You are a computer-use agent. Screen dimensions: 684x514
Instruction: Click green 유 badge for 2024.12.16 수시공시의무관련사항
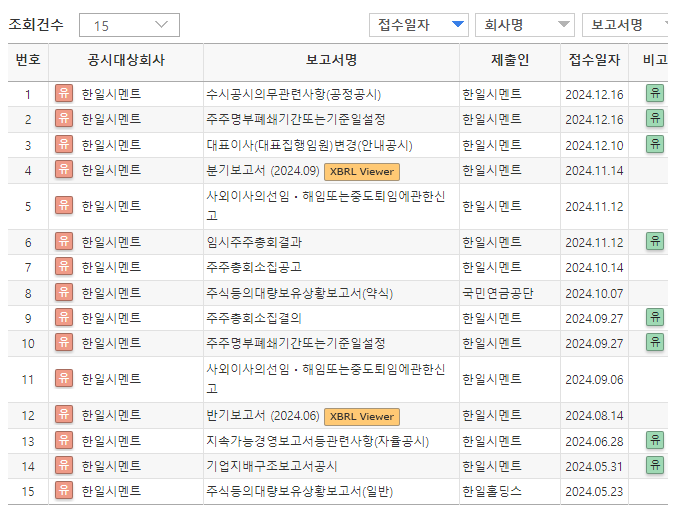(655, 93)
